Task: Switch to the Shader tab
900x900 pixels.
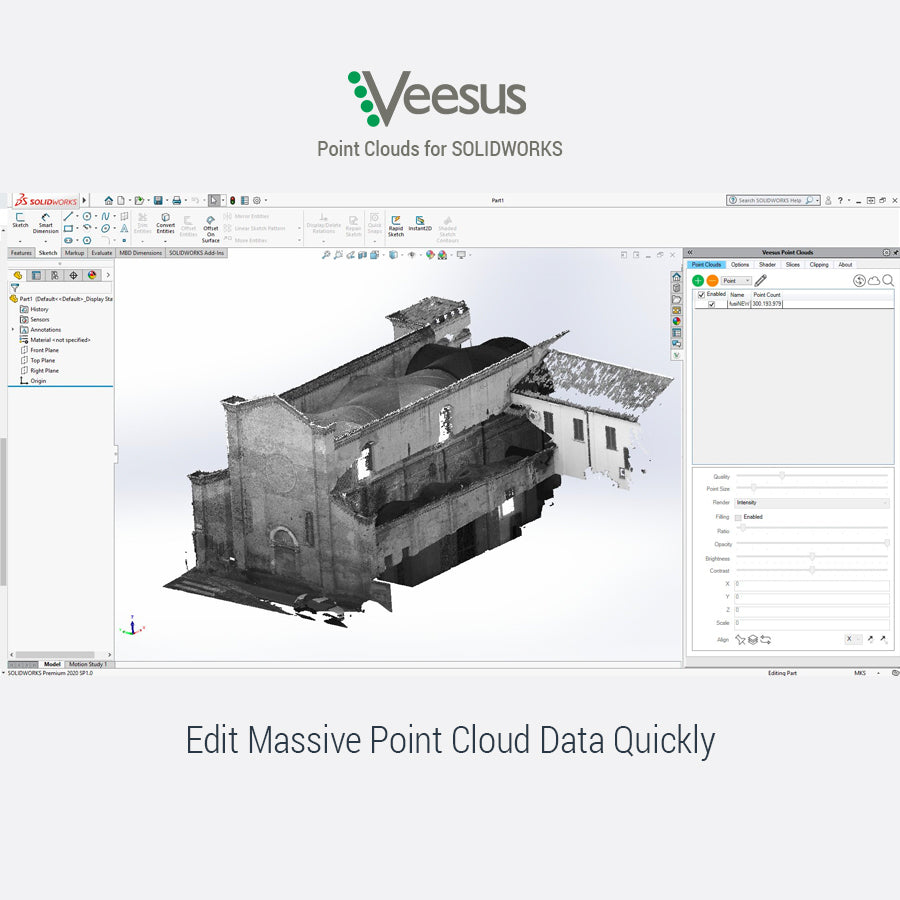Action: tap(767, 264)
